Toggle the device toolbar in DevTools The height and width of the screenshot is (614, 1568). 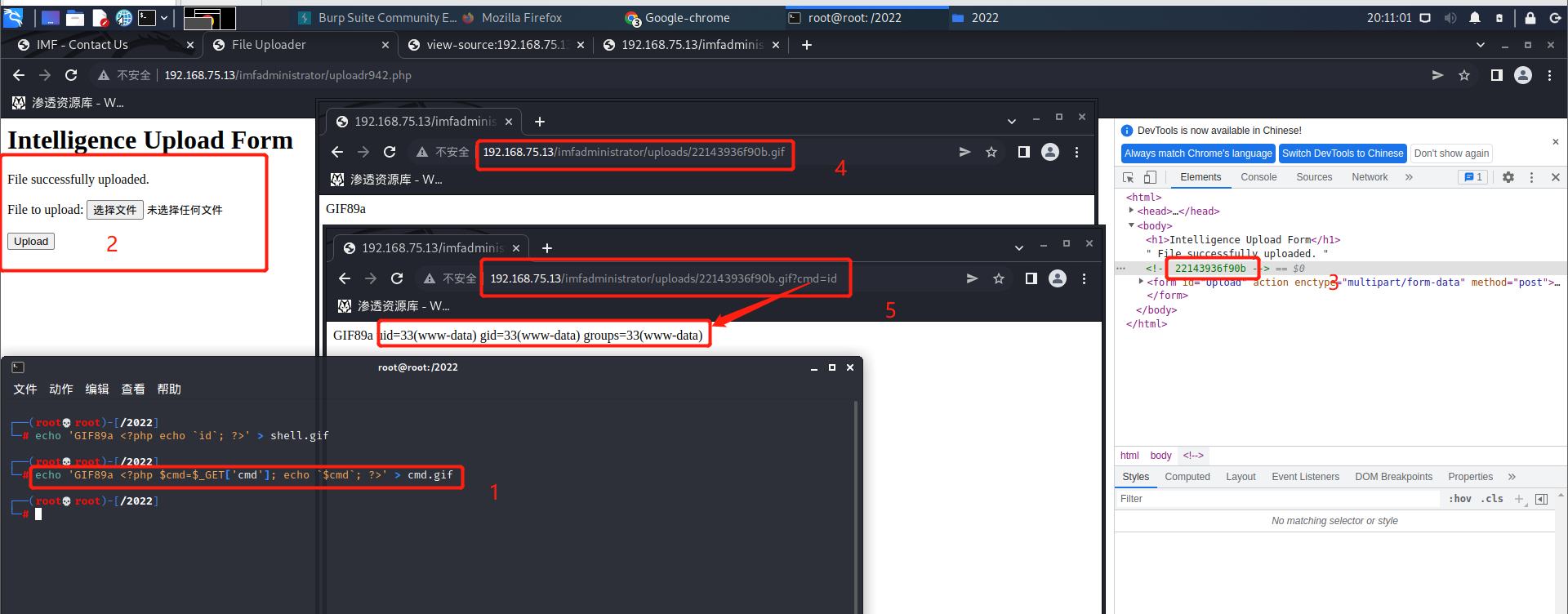(x=1150, y=177)
